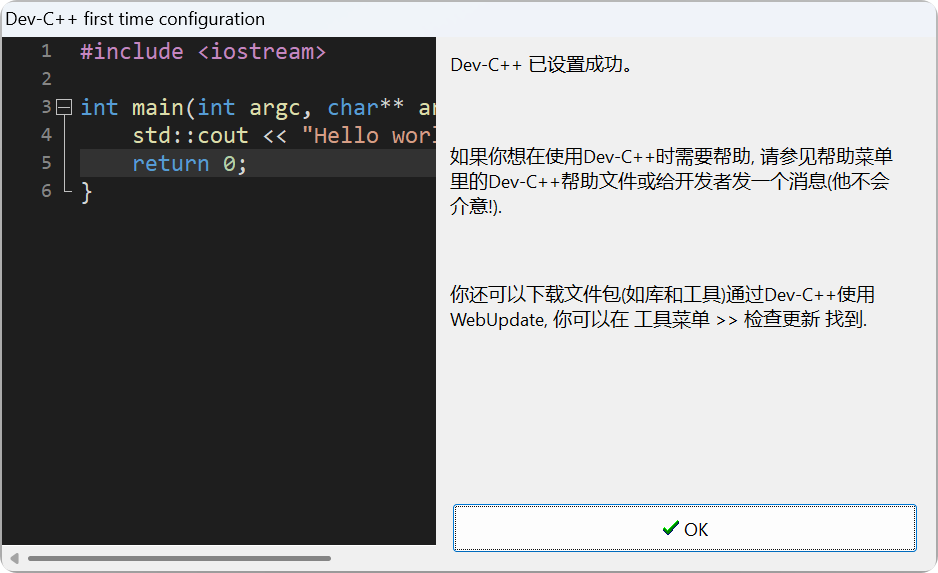The width and height of the screenshot is (938, 573).
Task: Confirm setup with the OK button
Action: (684, 528)
